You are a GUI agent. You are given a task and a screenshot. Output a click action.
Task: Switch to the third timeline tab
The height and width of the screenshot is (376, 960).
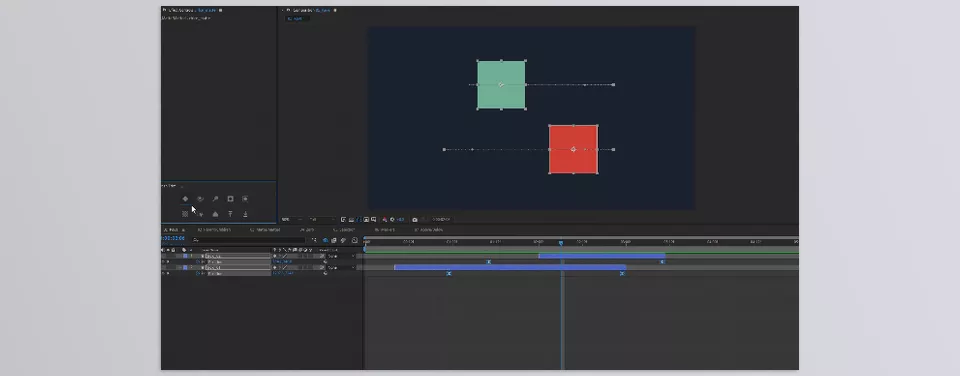264,230
